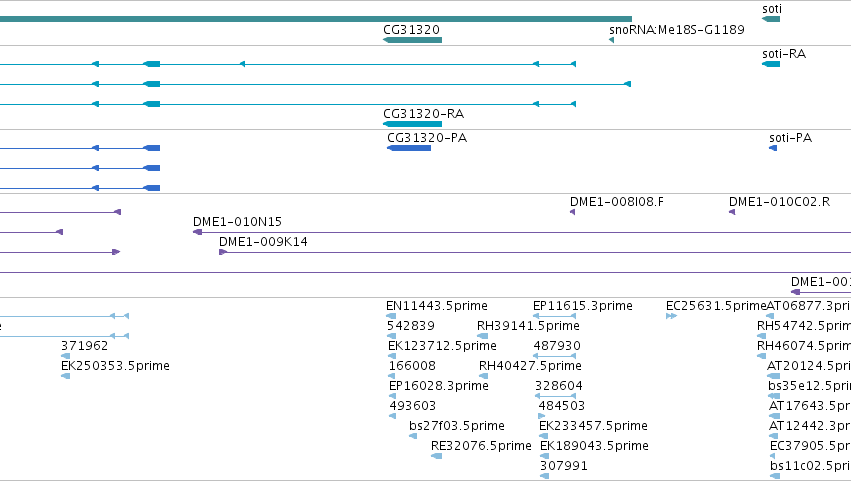Image resolution: width=851 pixels, height=481 pixels.
Task: Select the RH39141.5prime EST glyph
Action: pos(482,336)
